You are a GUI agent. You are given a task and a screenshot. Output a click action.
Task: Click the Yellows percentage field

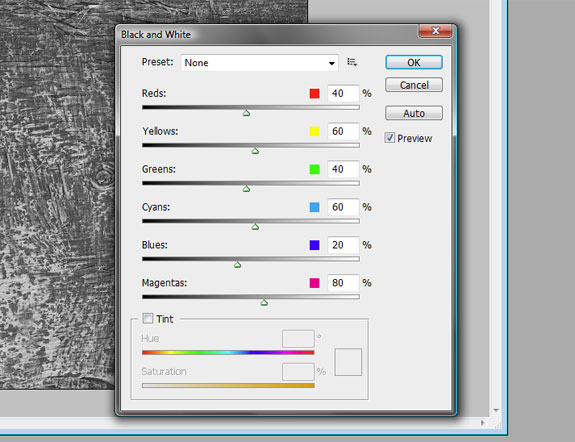click(343, 131)
